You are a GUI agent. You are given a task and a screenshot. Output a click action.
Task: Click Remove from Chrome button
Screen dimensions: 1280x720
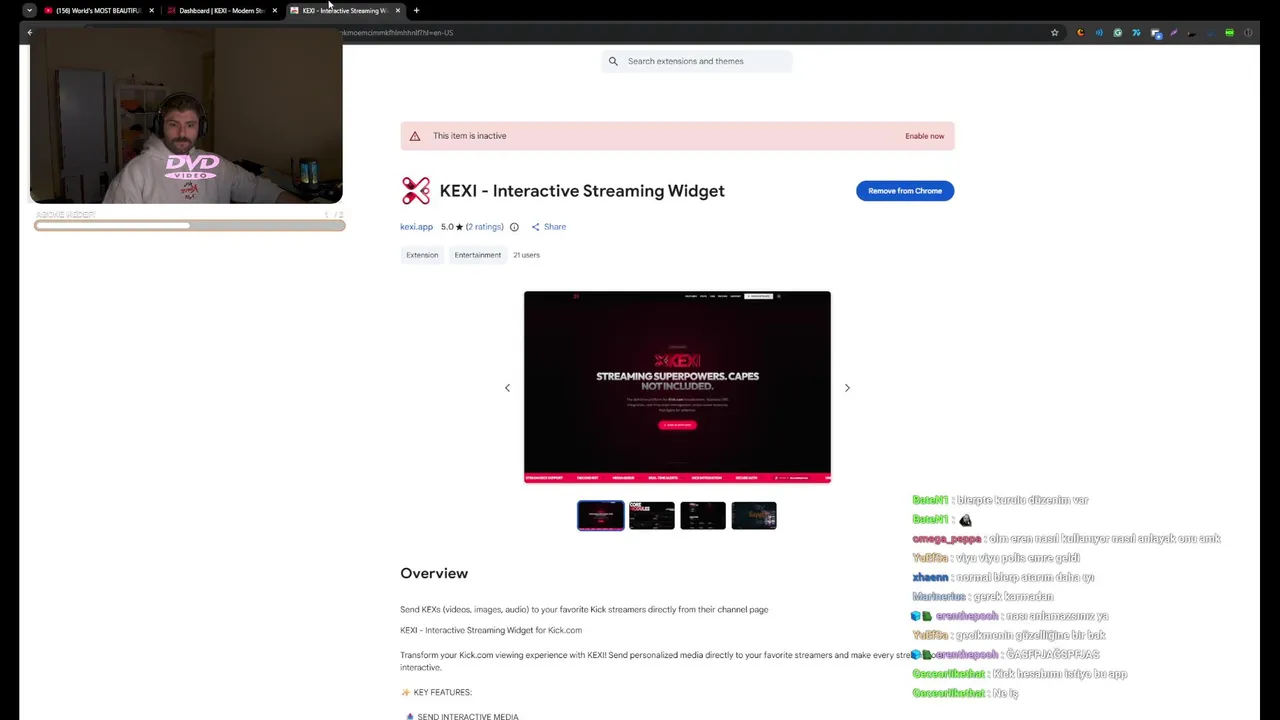click(905, 191)
